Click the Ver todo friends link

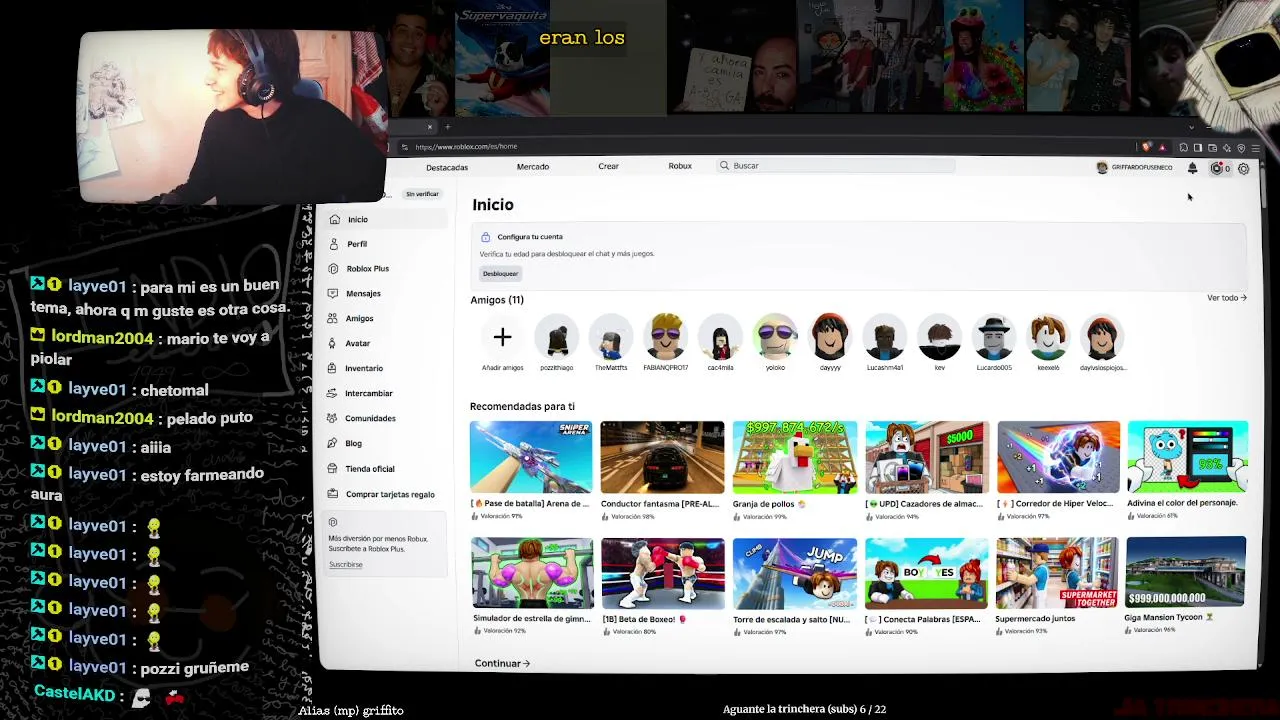point(1226,298)
